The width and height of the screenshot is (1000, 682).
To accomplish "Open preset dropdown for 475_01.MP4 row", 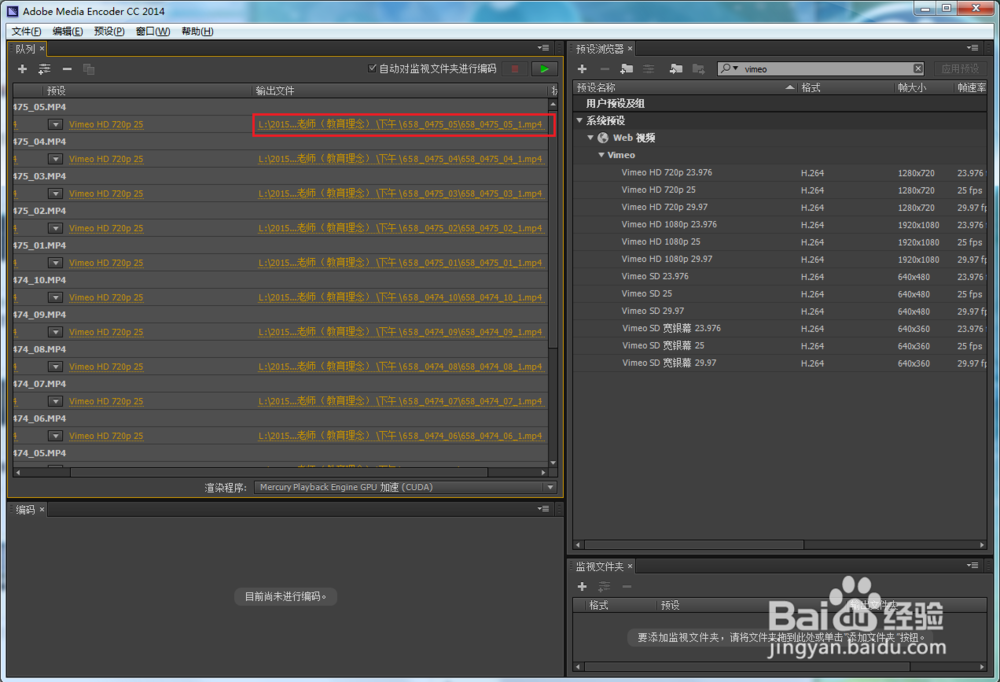I will [55, 263].
